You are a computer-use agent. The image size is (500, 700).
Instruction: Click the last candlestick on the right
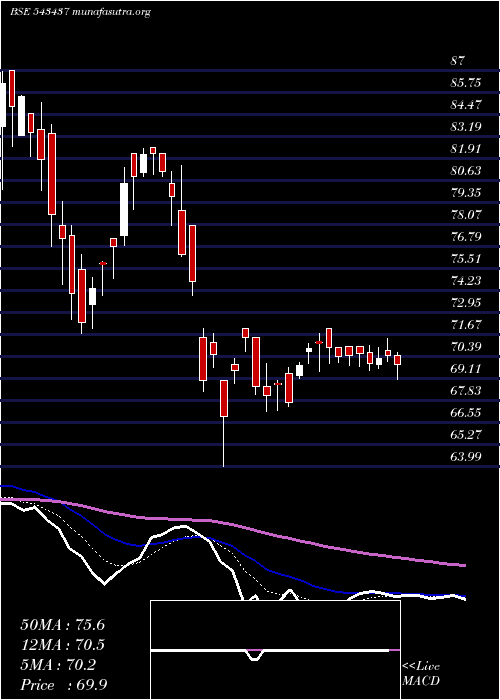point(397,365)
